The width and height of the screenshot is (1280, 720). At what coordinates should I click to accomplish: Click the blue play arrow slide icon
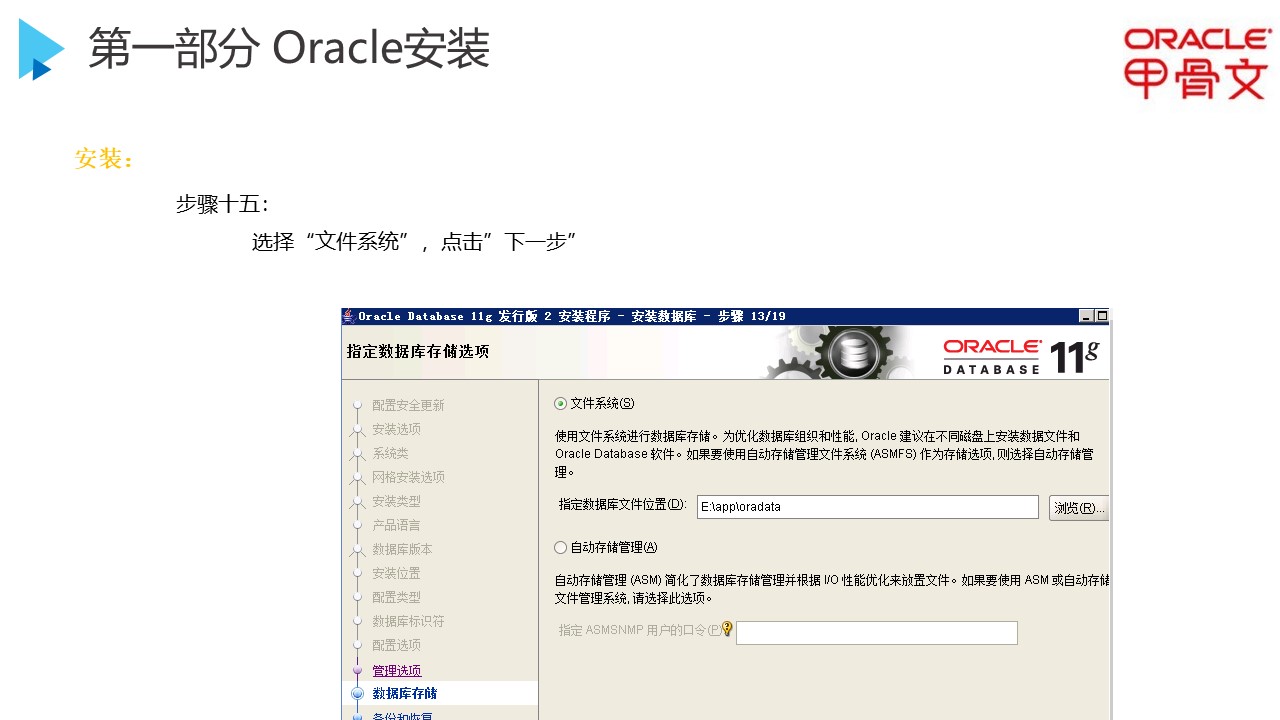(x=41, y=50)
